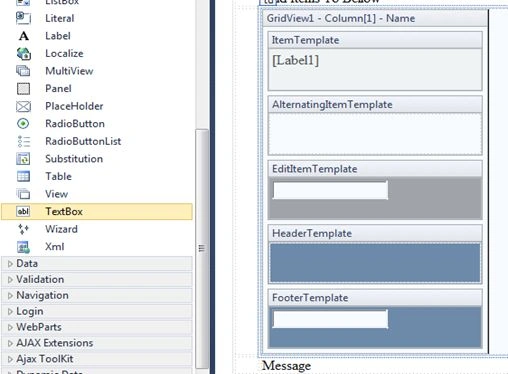Screen dimensions: 508x374
Task: Click inside the blue HeaderTemplate area
Action: [375, 263]
